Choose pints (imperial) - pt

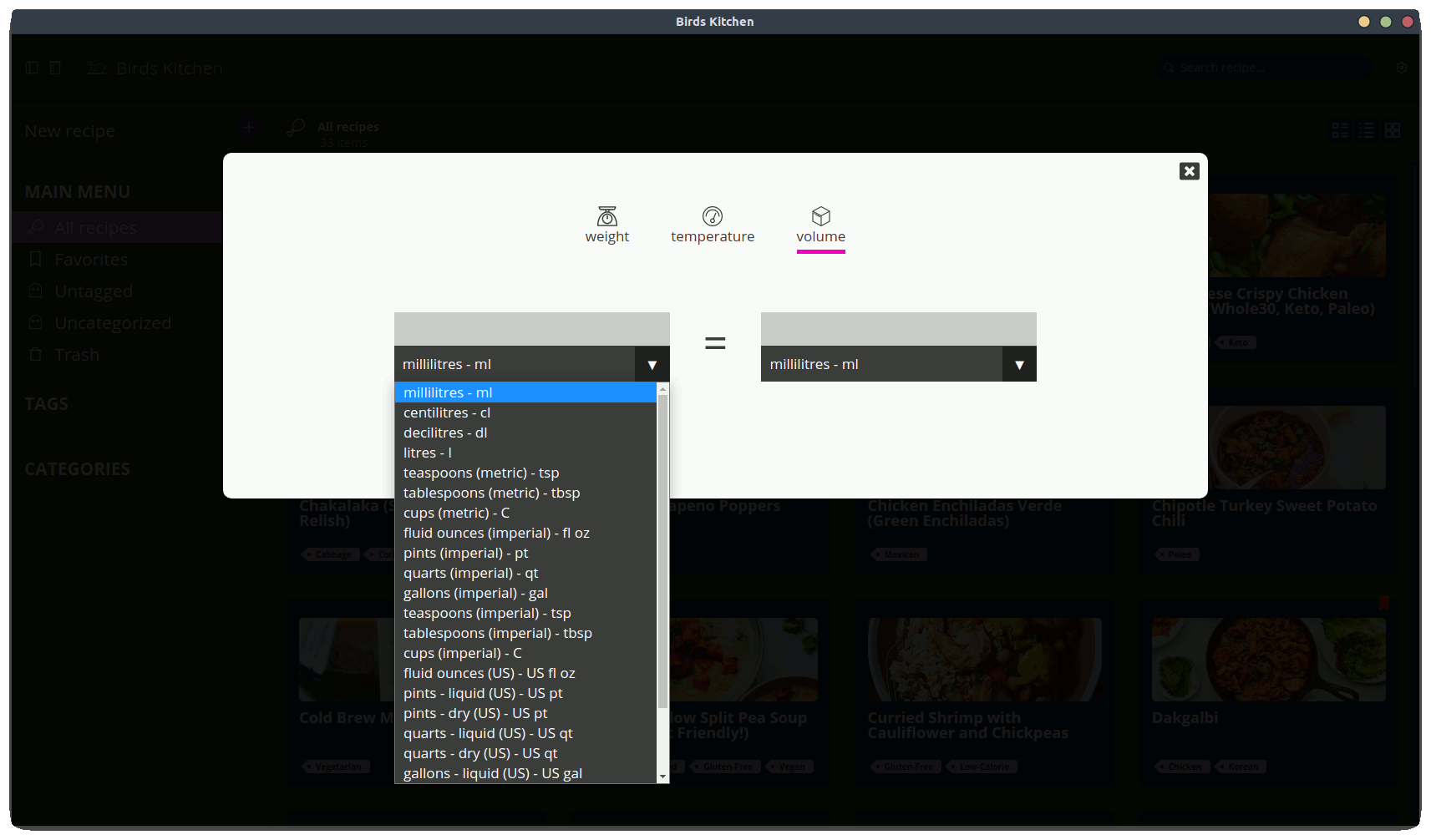coord(525,553)
